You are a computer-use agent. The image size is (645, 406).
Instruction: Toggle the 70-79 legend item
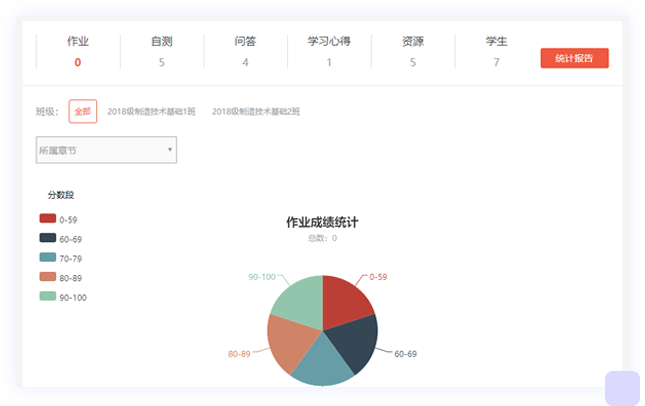click(x=60, y=258)
